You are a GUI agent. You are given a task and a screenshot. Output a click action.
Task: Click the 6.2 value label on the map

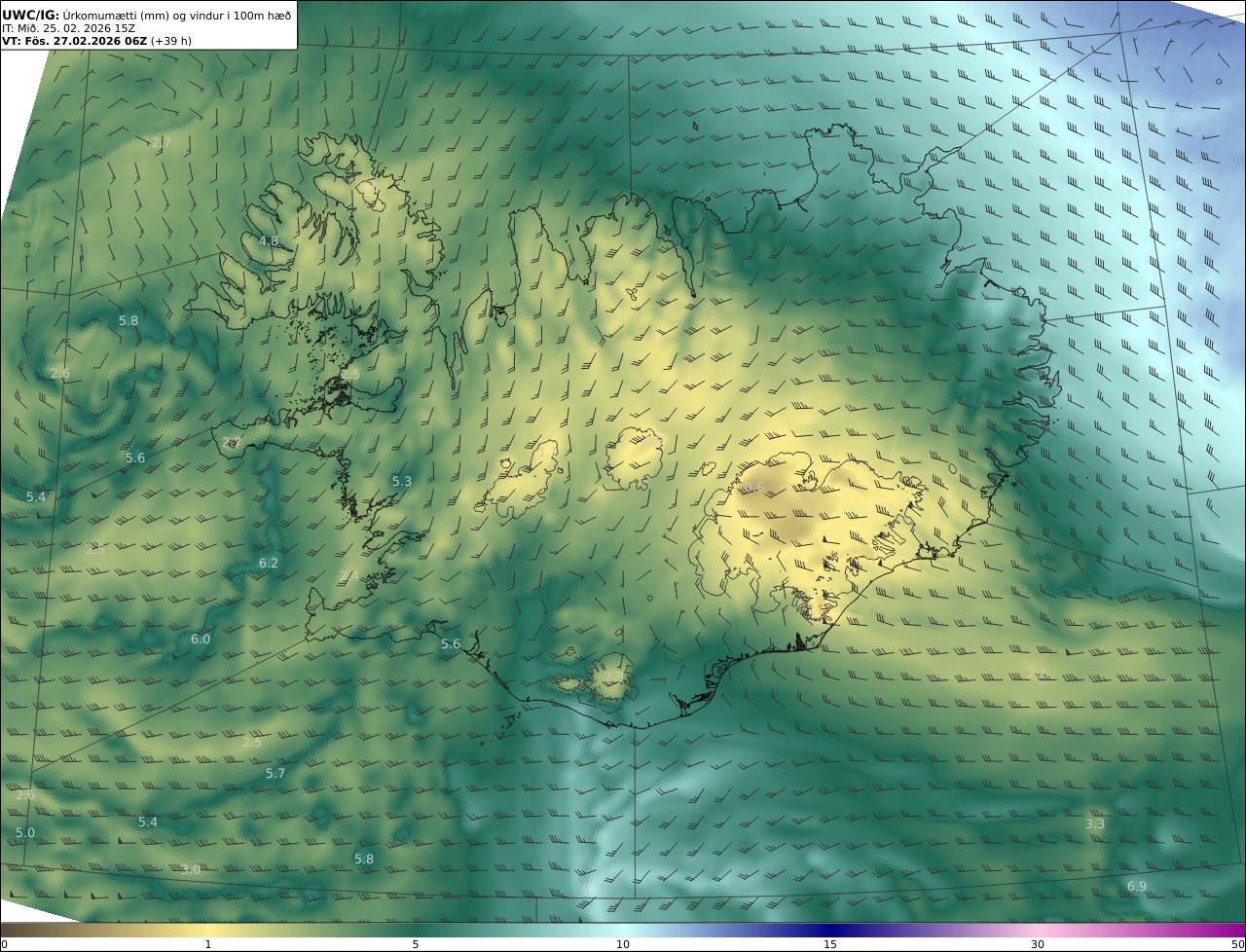[x=269, y=563]
